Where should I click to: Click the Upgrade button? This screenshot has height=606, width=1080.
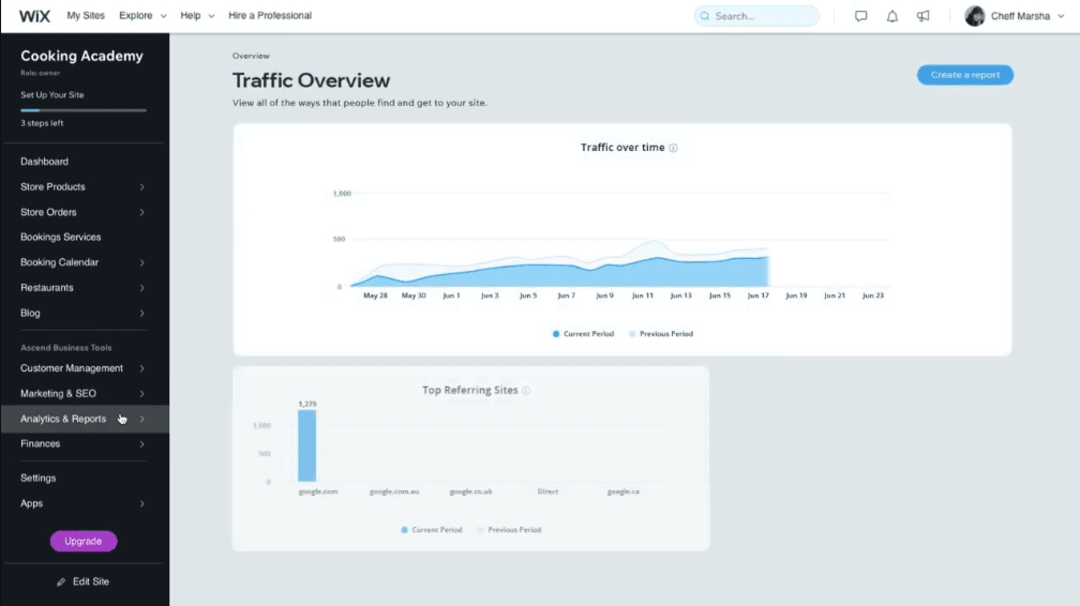click(x=83, y=541)
